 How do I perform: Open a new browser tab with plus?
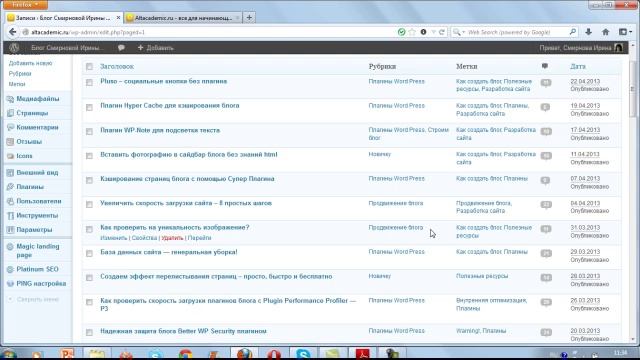tap(249, 18)
